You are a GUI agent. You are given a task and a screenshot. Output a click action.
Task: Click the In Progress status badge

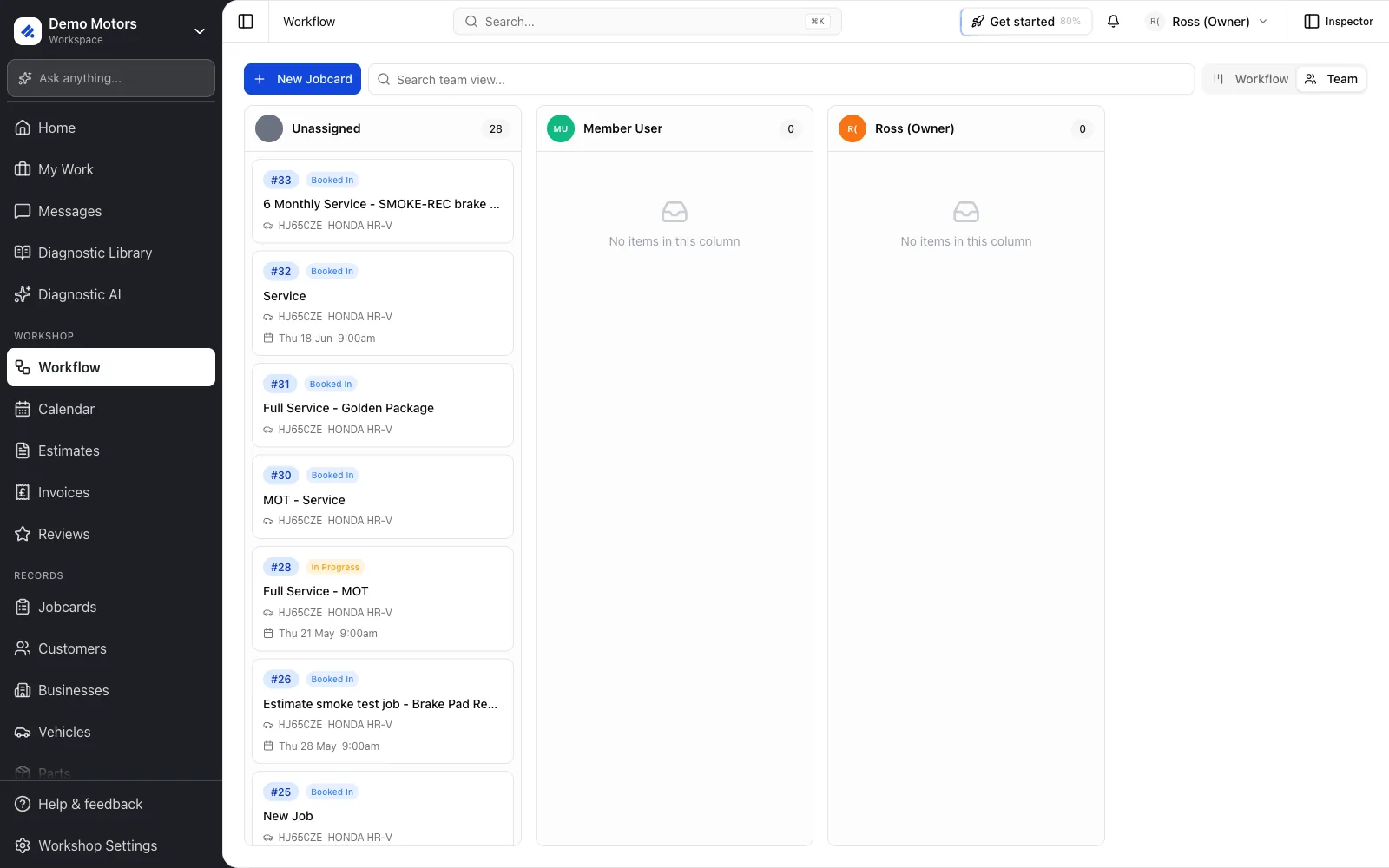[x=335, y=567]
